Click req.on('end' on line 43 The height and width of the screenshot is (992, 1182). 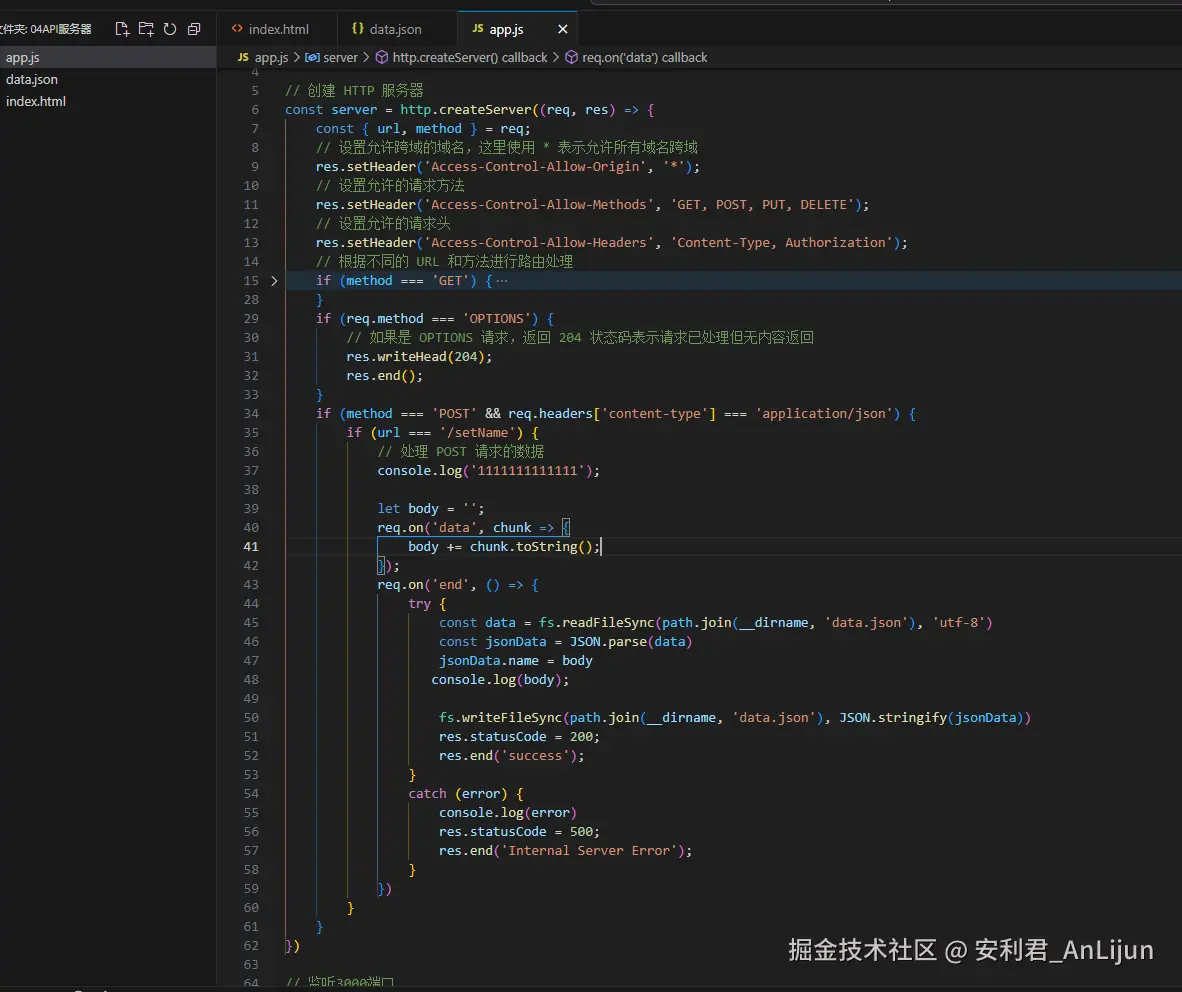pos(426,585)
